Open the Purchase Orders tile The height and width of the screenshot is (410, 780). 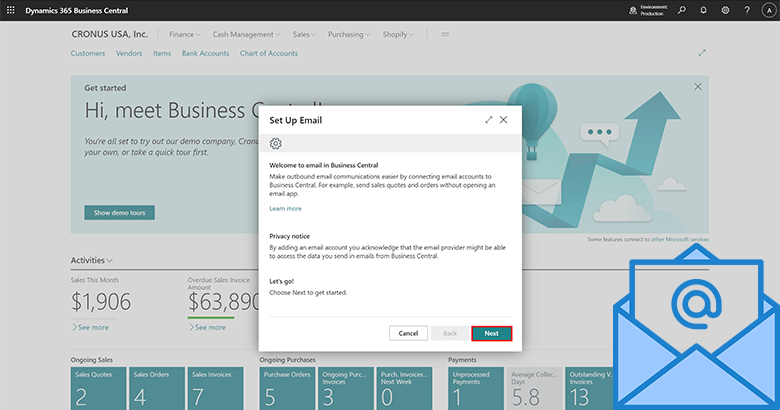click(x=287, y=389)
